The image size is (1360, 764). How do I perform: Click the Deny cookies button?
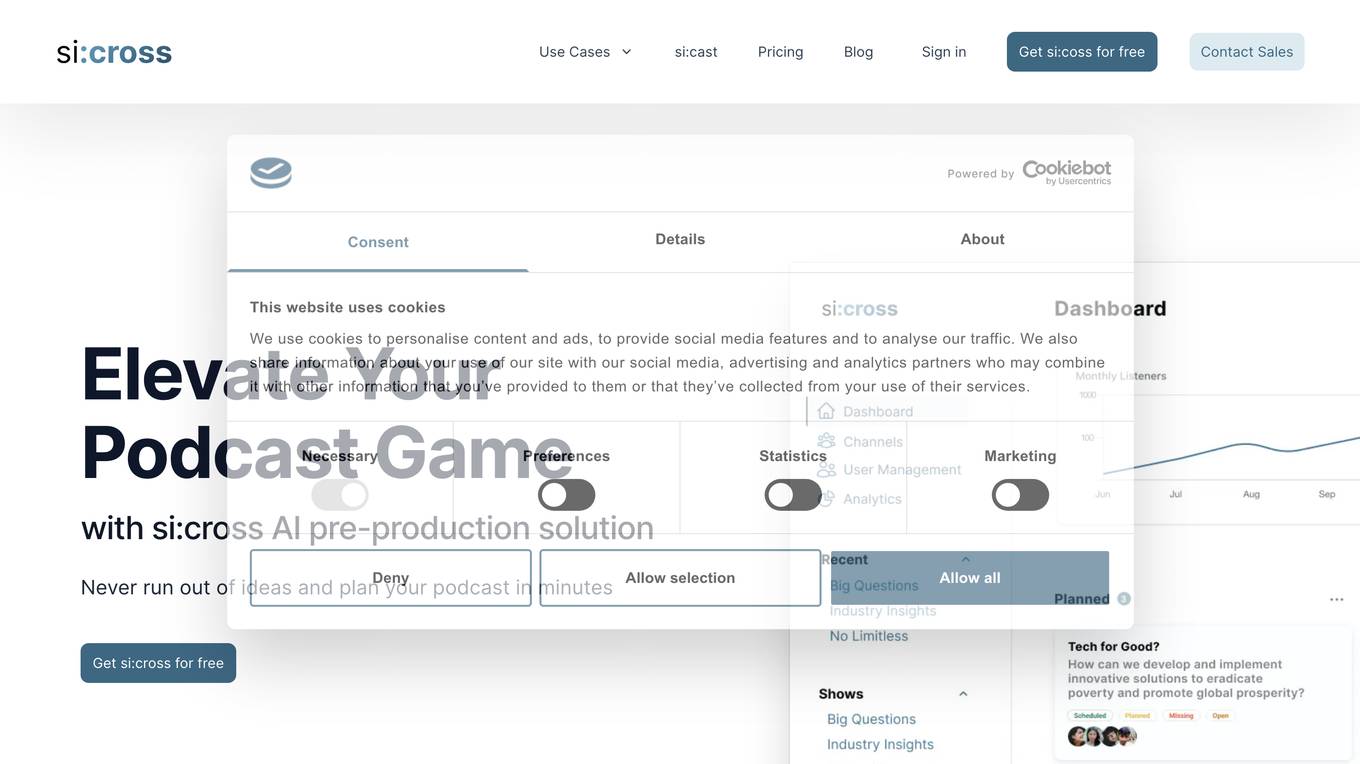(x=390, y=577)
